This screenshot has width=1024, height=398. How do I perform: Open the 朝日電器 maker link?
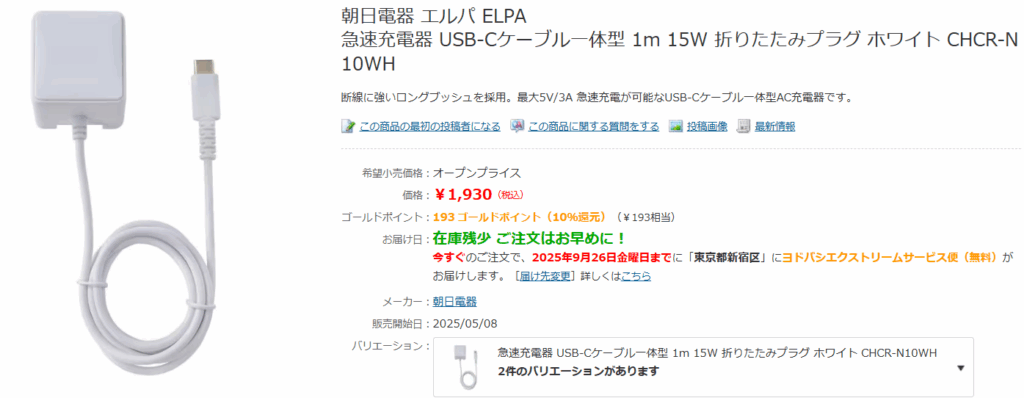tap(455, 302)
